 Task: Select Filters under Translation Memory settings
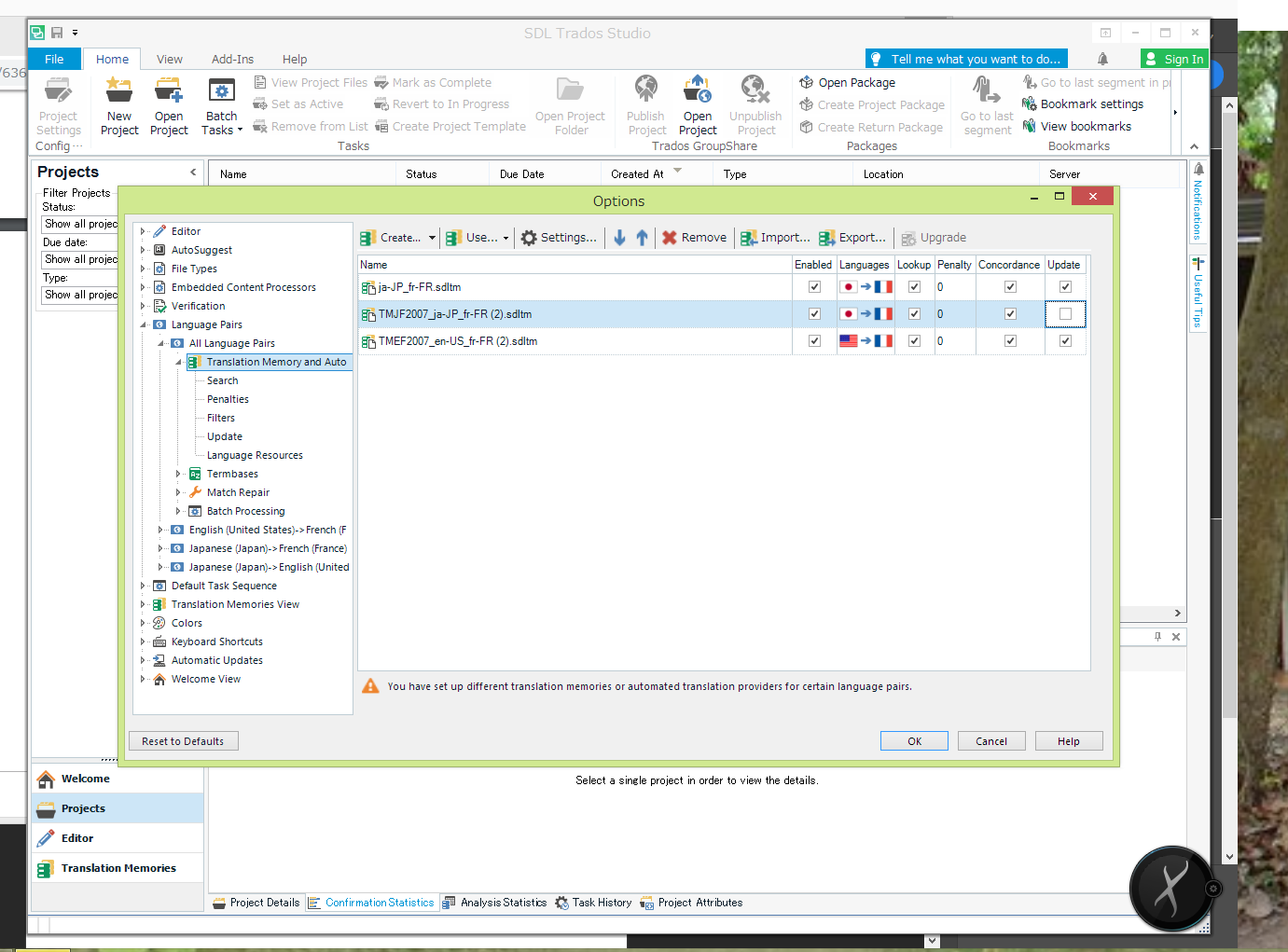221,418
